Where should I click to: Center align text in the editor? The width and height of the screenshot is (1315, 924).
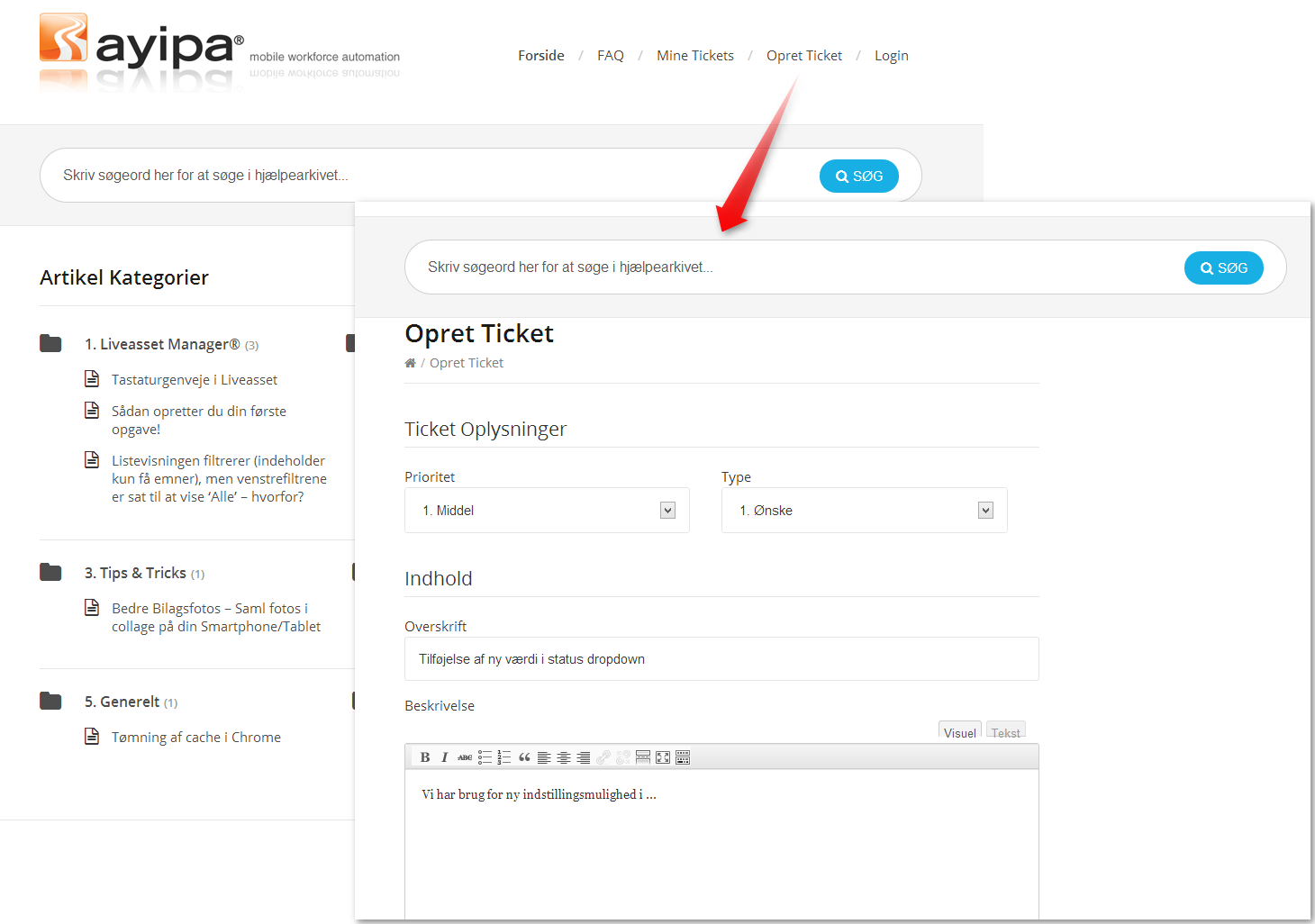[x=564, y=757]
